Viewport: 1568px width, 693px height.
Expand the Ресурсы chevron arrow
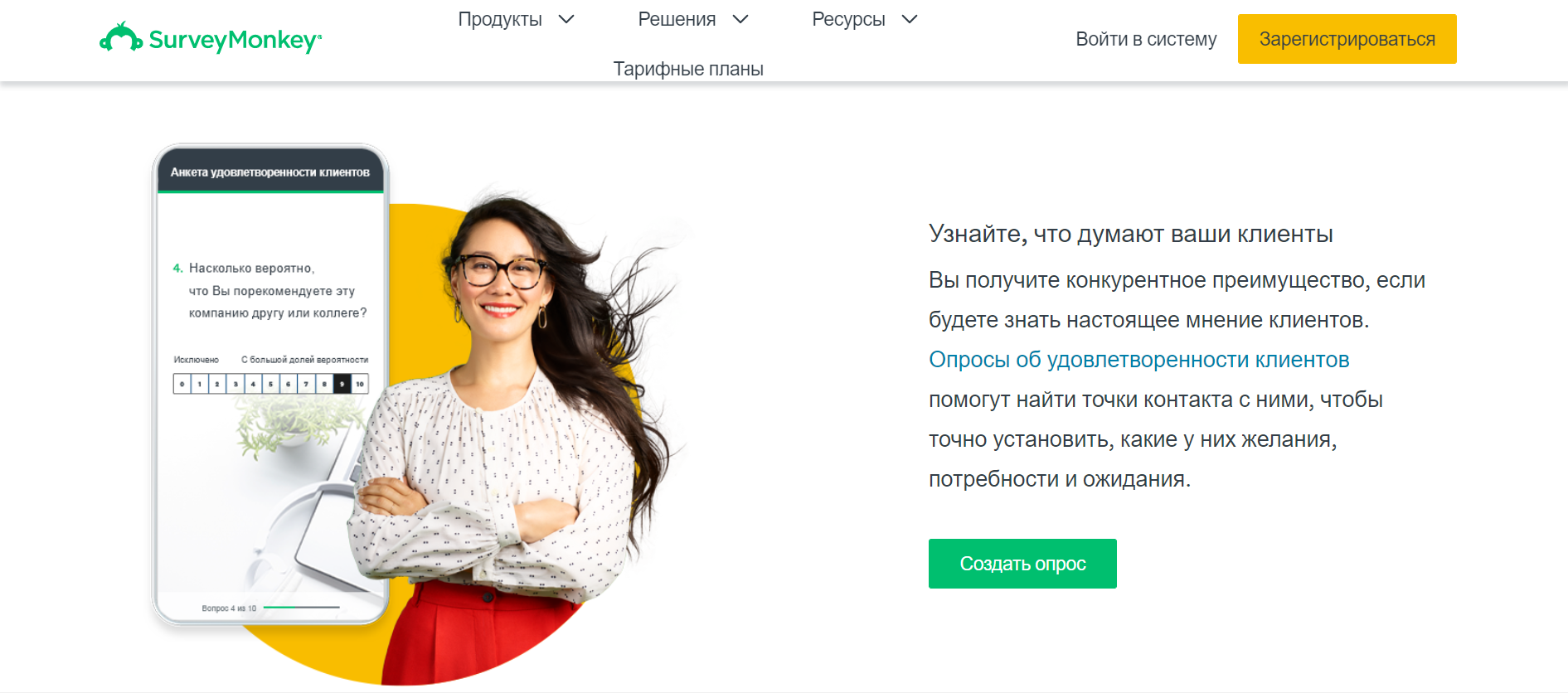coord(910,19)
